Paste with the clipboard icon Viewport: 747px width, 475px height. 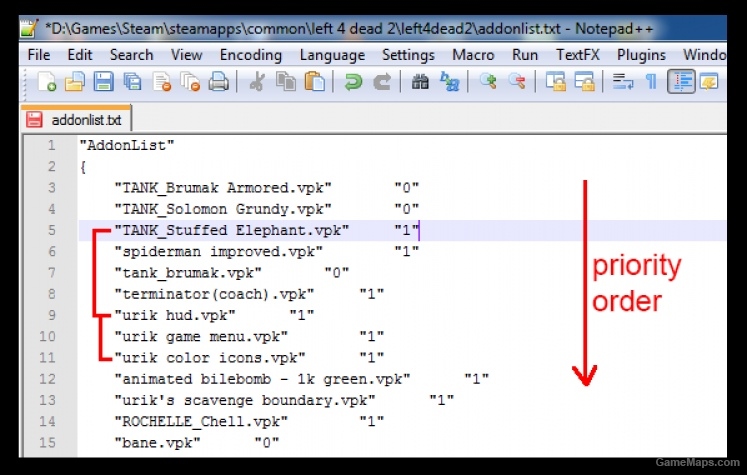[x=314, y=81]
